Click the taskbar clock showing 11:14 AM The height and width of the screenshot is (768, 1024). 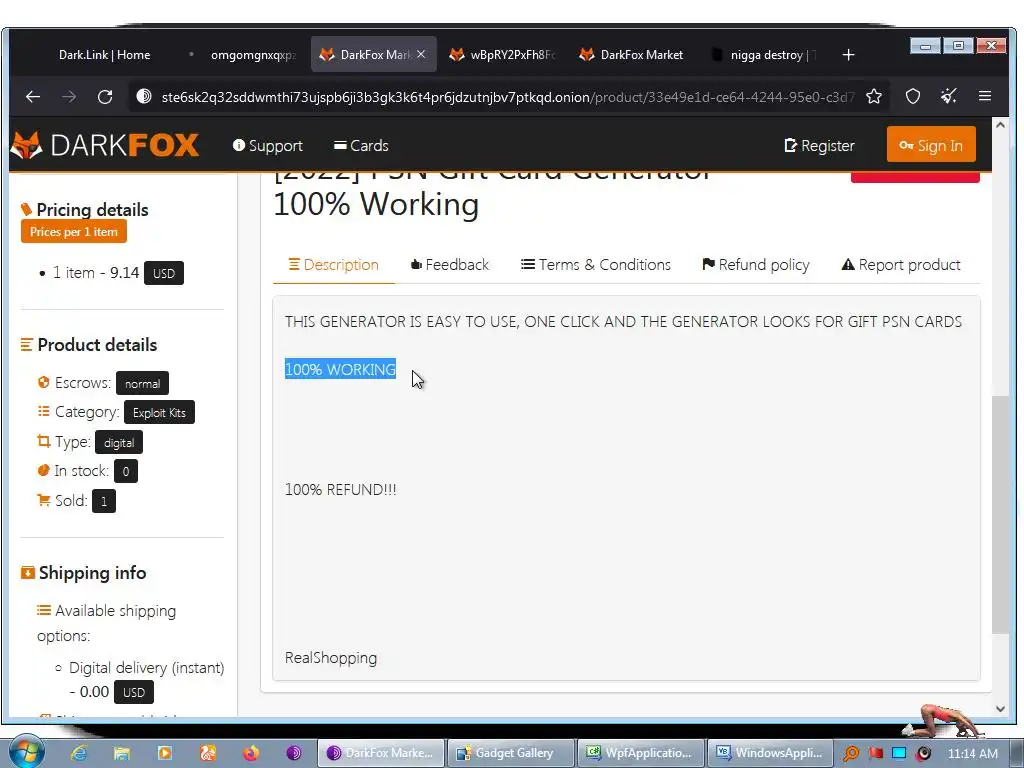click(x=972, y=754)
